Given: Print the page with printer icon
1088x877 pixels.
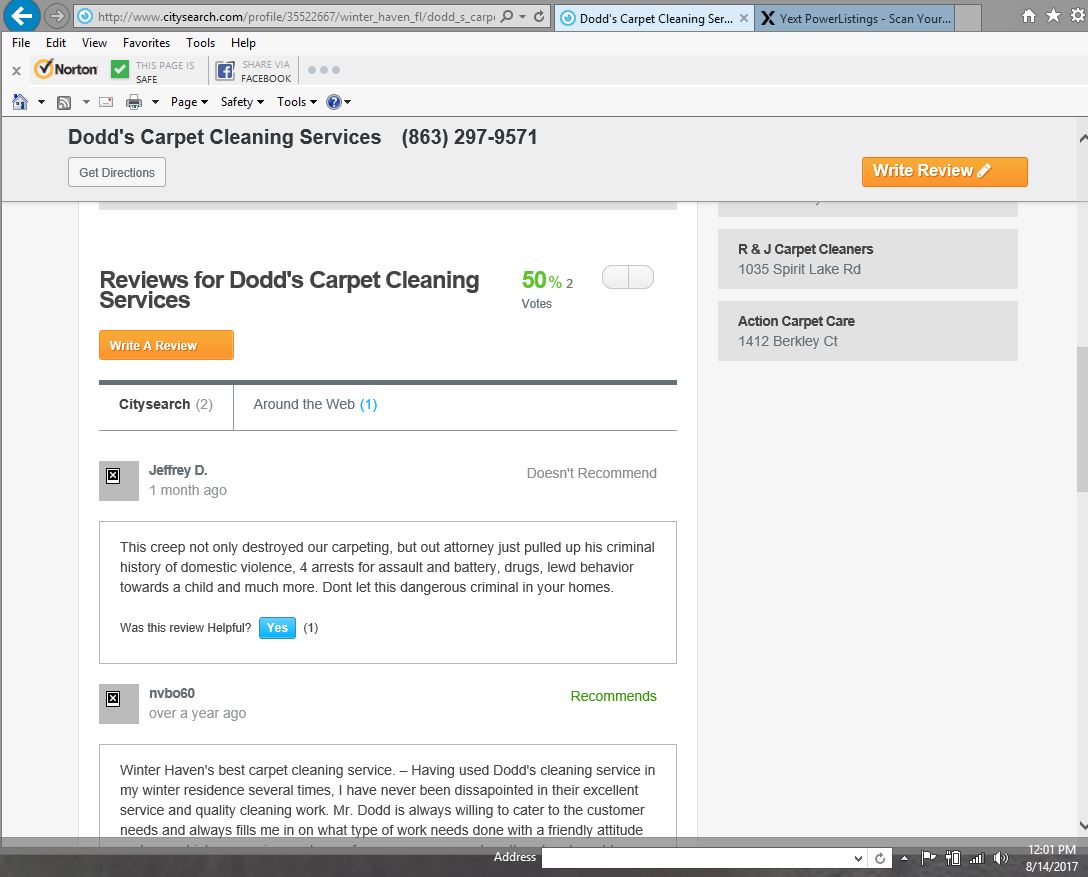Looking at the screenshot, I should (x=134, y=103).
